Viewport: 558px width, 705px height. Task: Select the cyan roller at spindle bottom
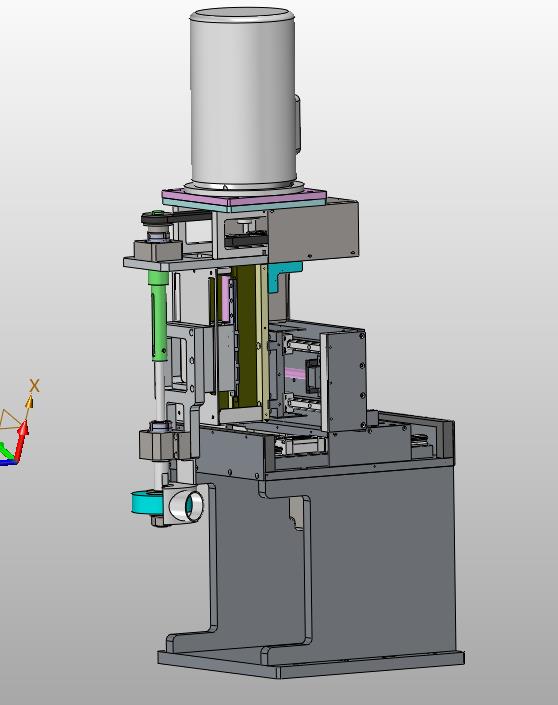click(145, 501)
